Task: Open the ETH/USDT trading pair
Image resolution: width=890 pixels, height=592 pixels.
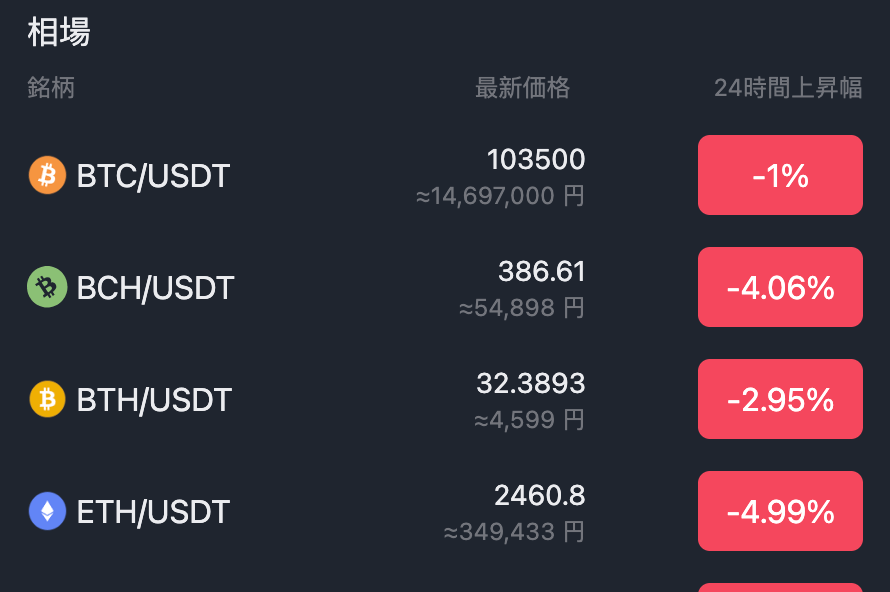Action: pos(153,511)
